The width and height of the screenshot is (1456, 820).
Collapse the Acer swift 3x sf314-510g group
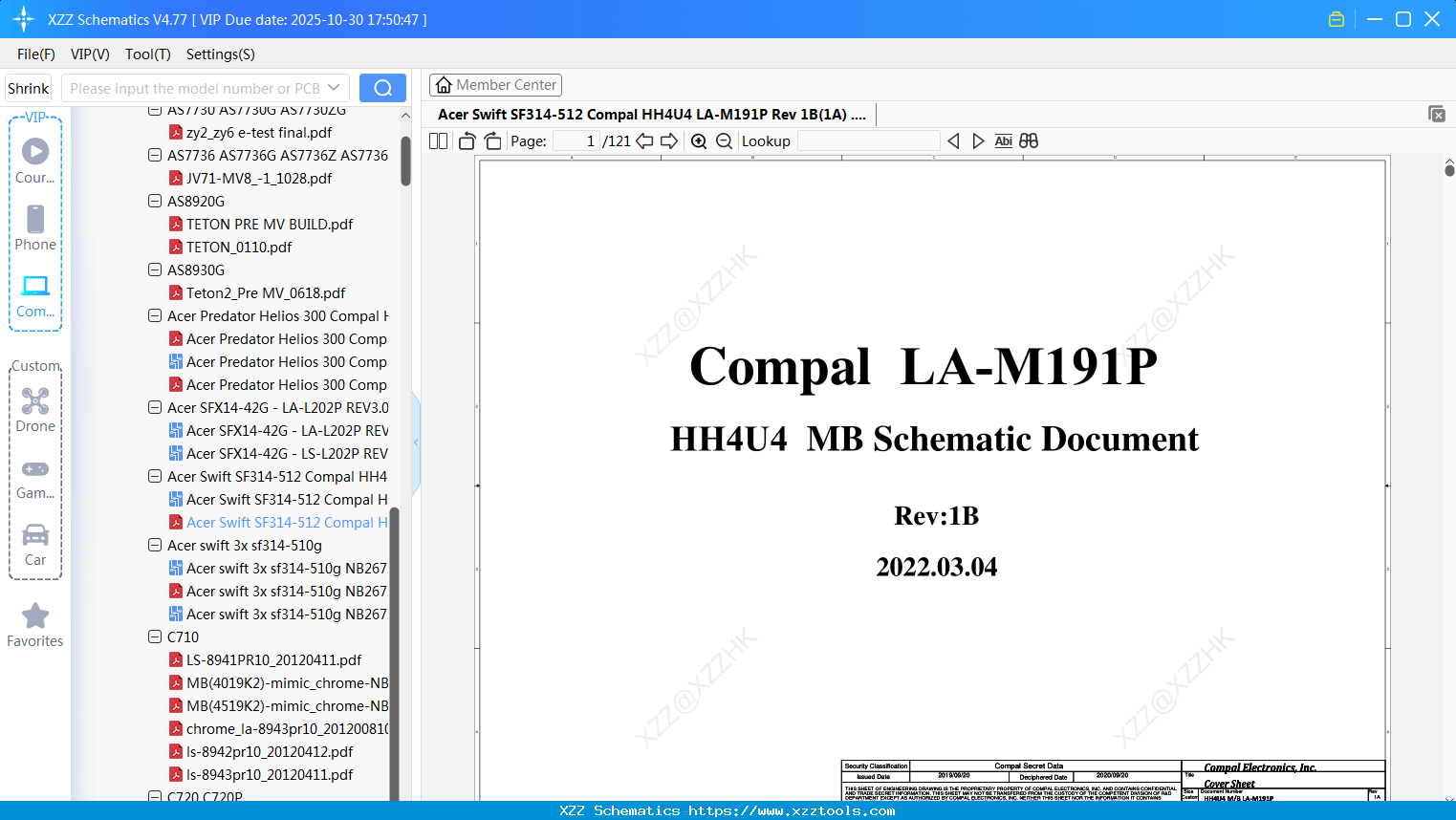tap(155, 545)
